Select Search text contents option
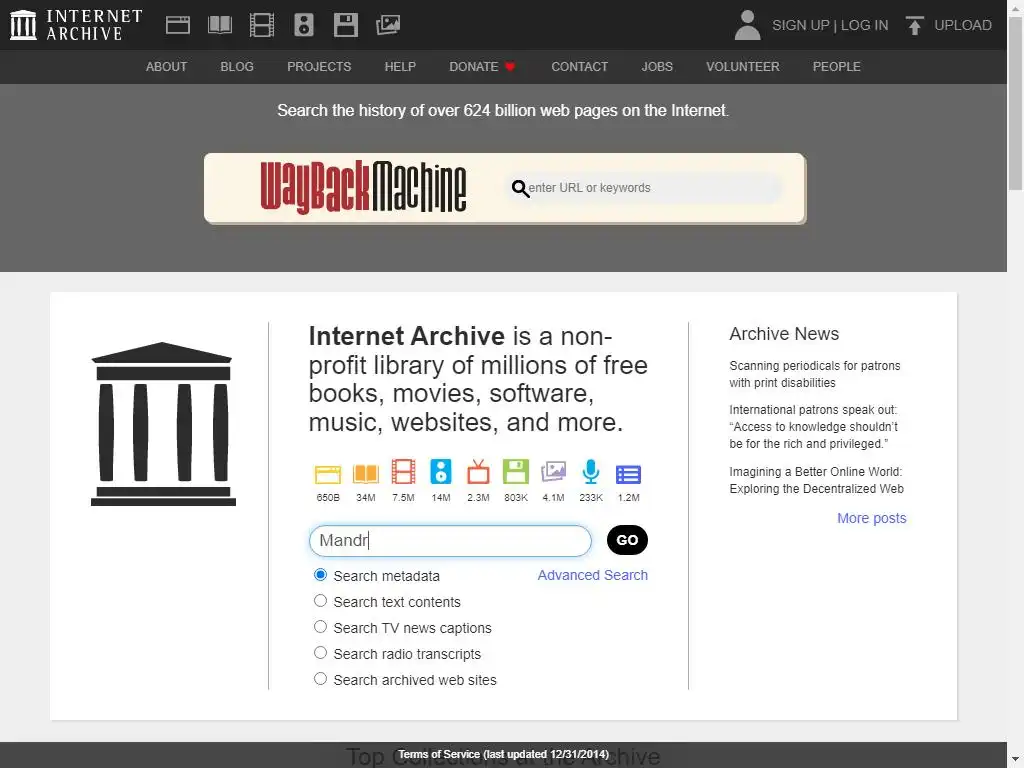The height and width of the screenshot is (768, 1024). point(320,601)
